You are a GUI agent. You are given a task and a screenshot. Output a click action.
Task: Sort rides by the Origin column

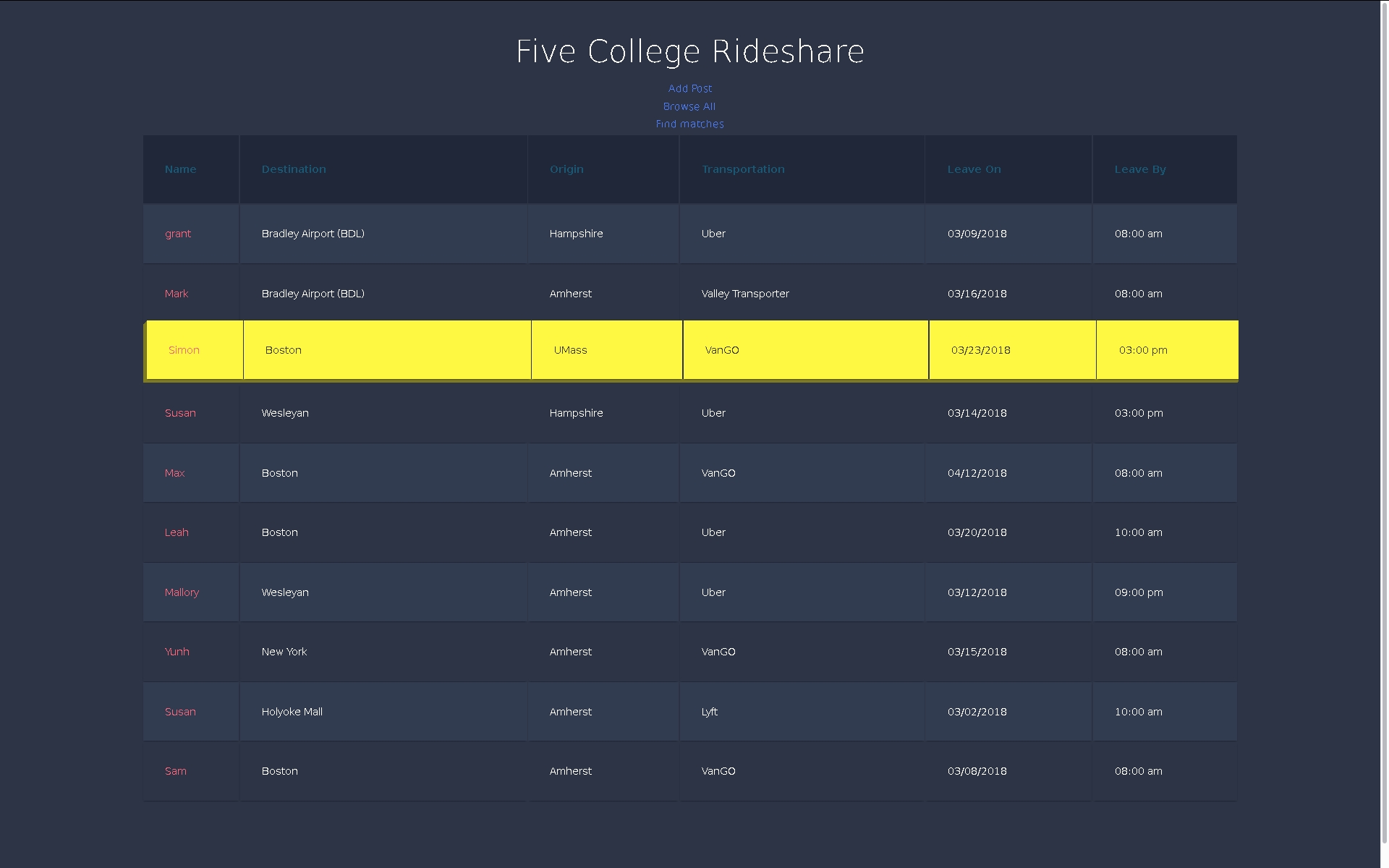pos(566,169)
